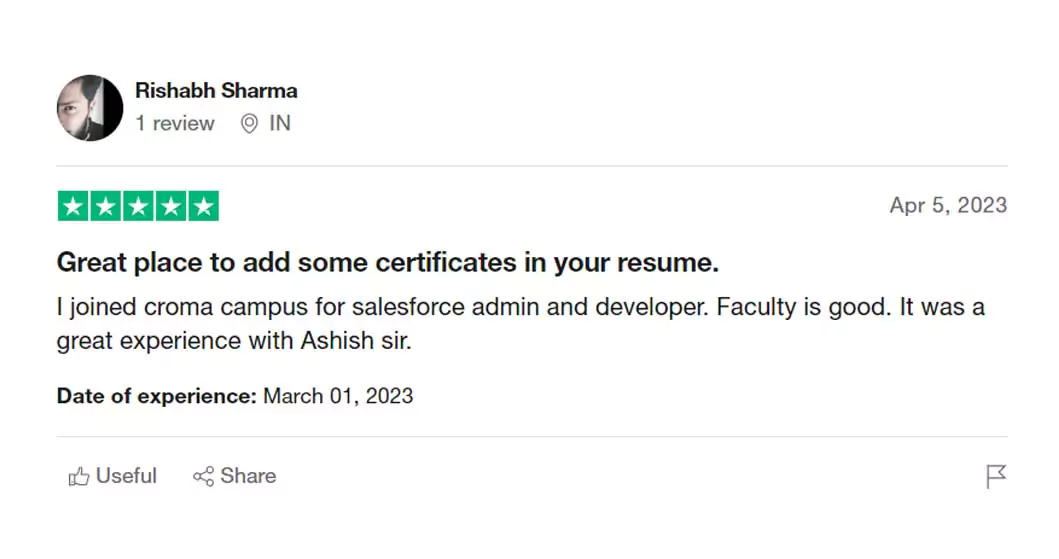Click the fifth green rating star
1059x559 pixels.
point(203,206)
